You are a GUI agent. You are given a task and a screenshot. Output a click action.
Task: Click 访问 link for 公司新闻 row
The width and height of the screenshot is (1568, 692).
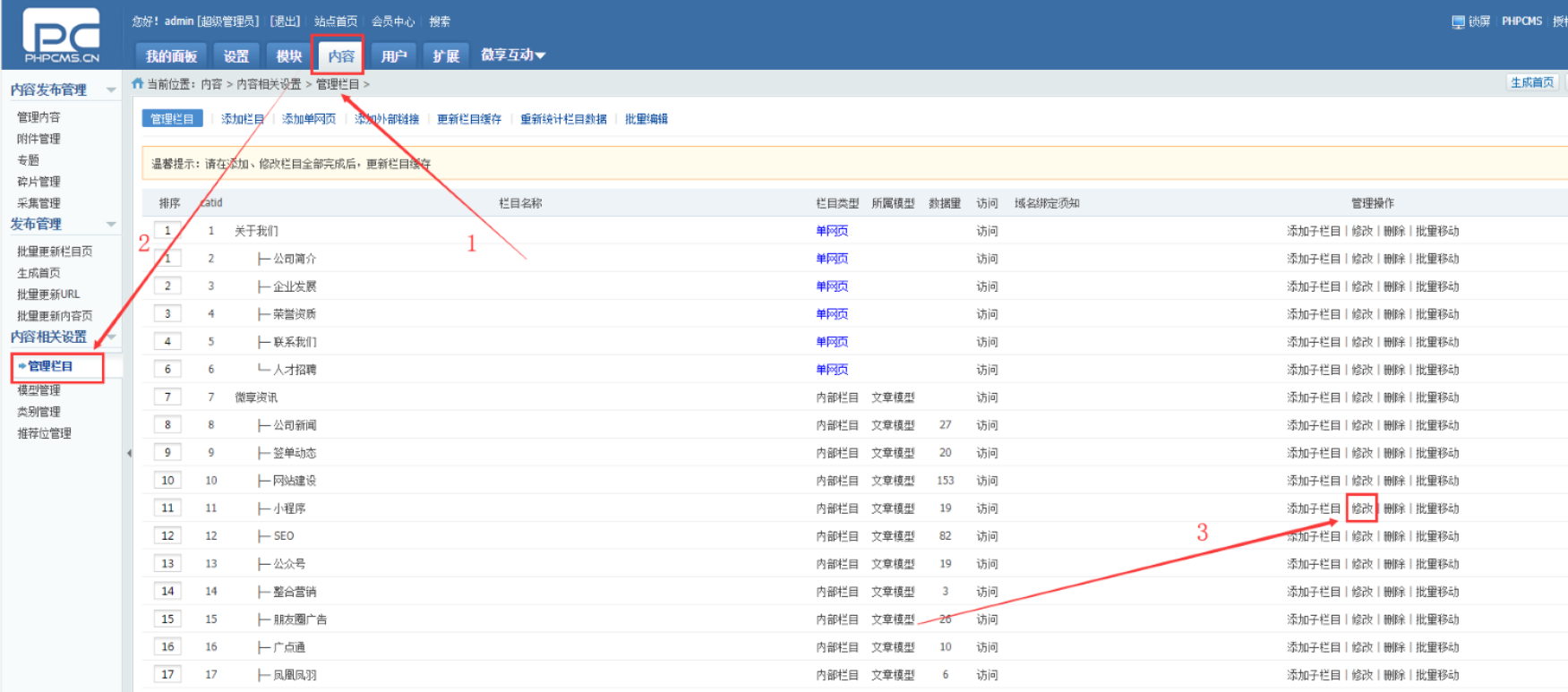[987, 425]
